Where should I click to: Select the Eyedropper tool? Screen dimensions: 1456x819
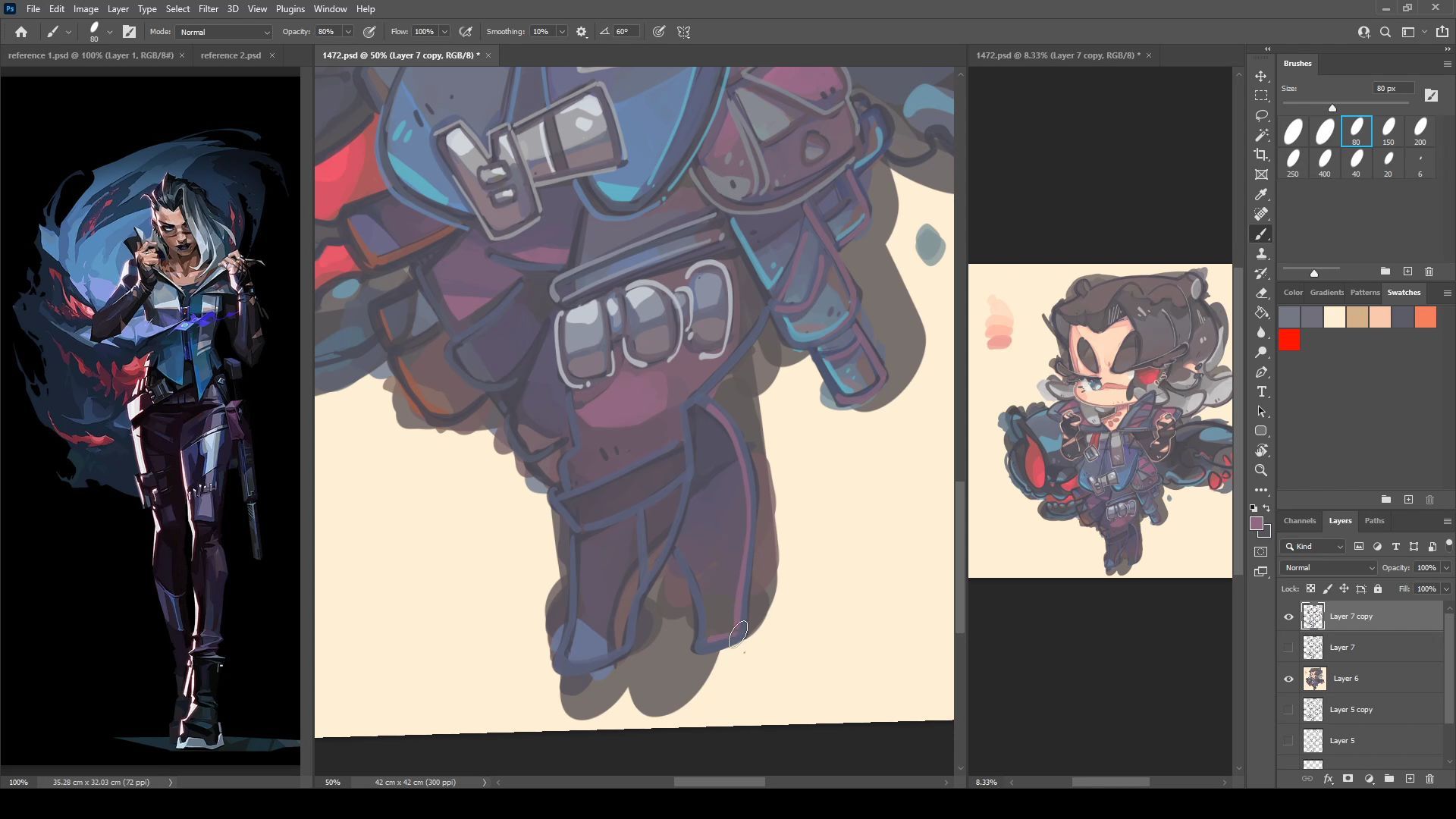pos(1261,195)
